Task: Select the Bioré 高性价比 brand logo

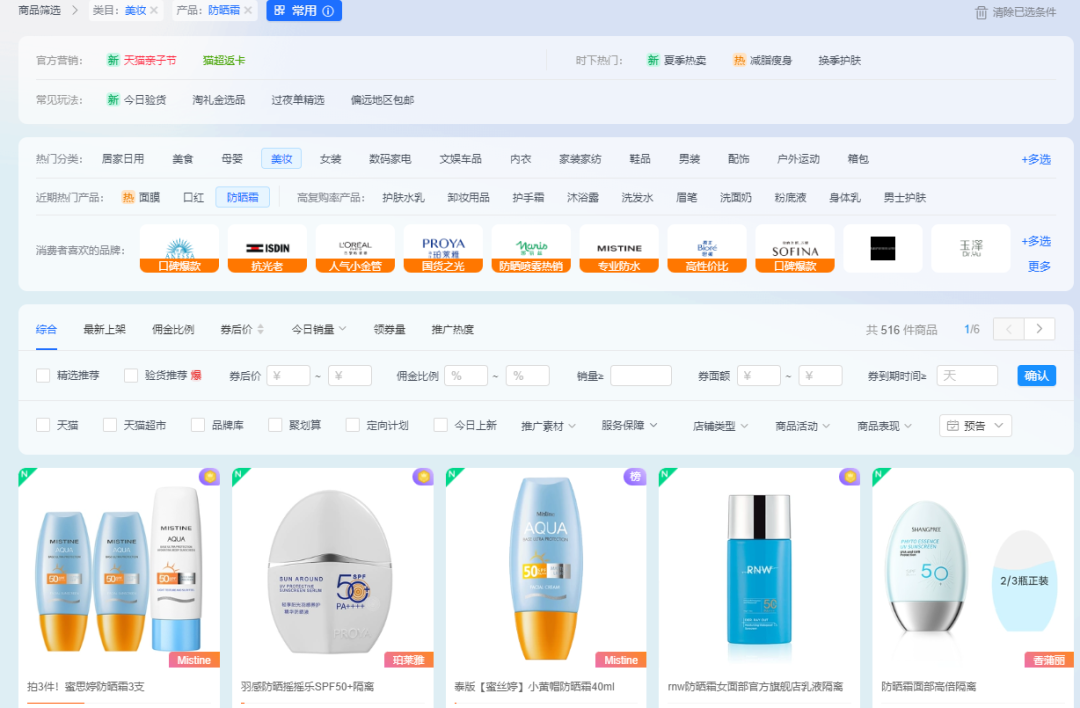Action: pyautogui.click(x=707, y=248)
